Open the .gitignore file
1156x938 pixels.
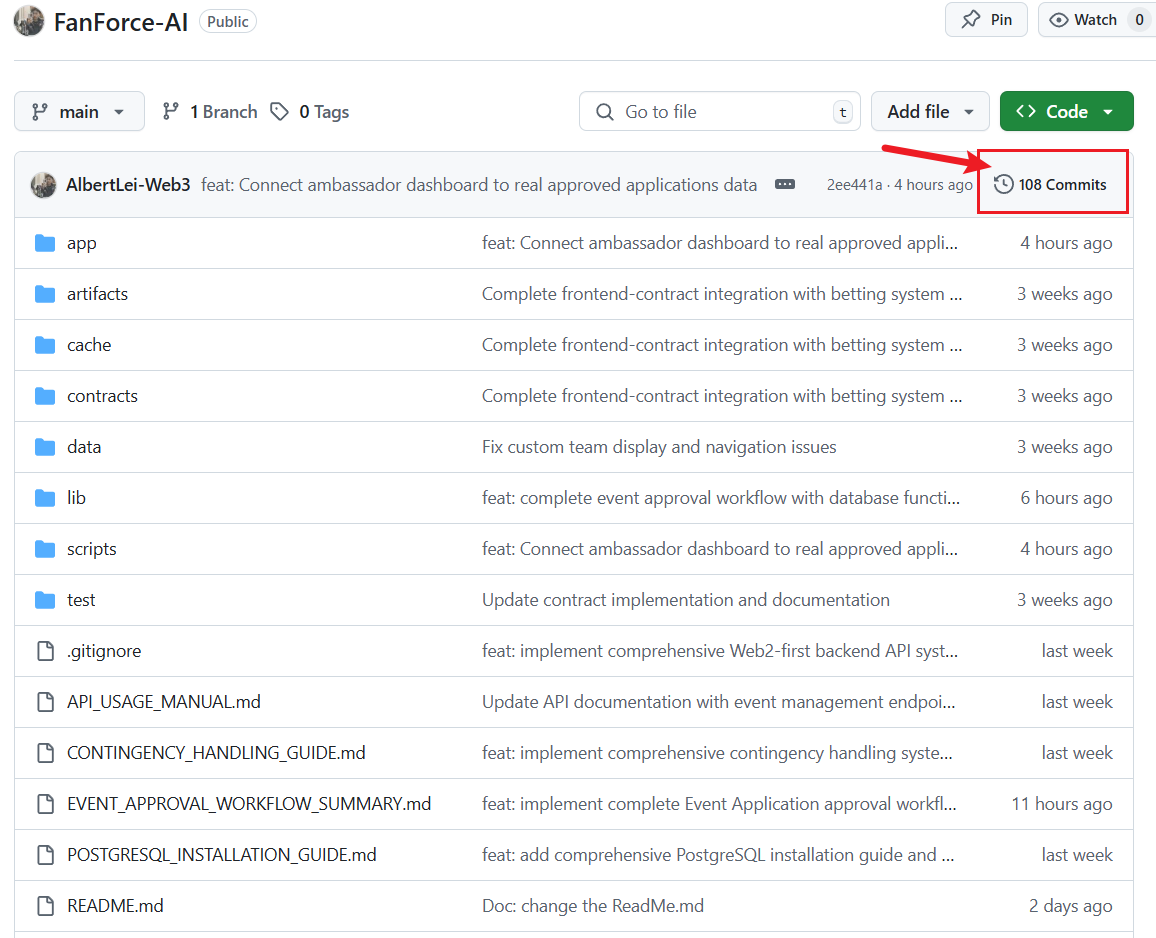[x=104, y=651]
